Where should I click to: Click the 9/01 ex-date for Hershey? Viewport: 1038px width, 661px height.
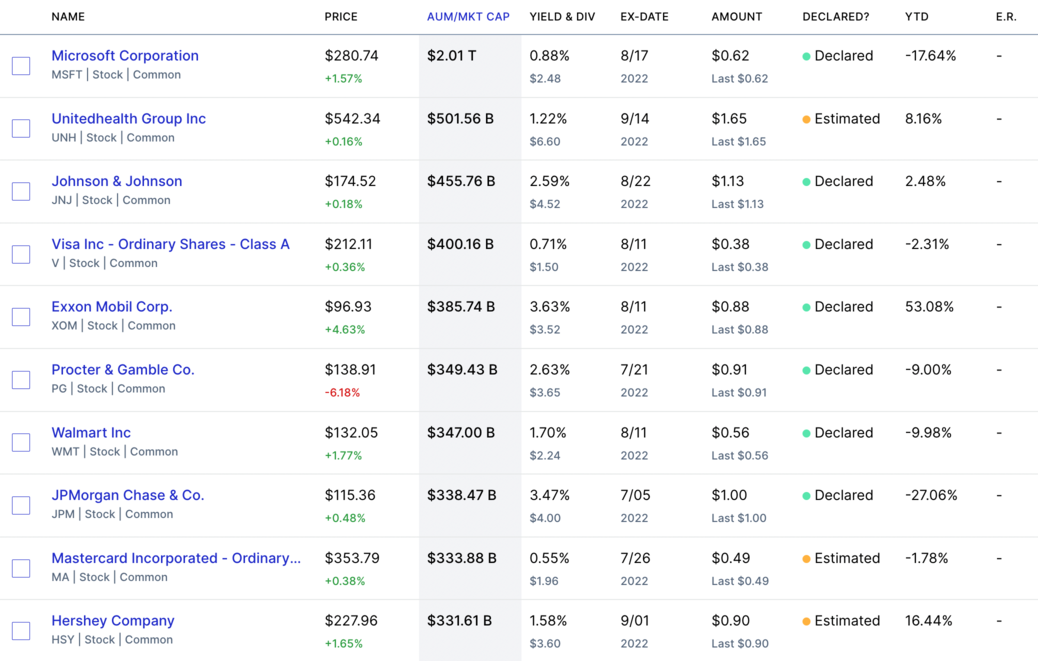coord(636,621)
